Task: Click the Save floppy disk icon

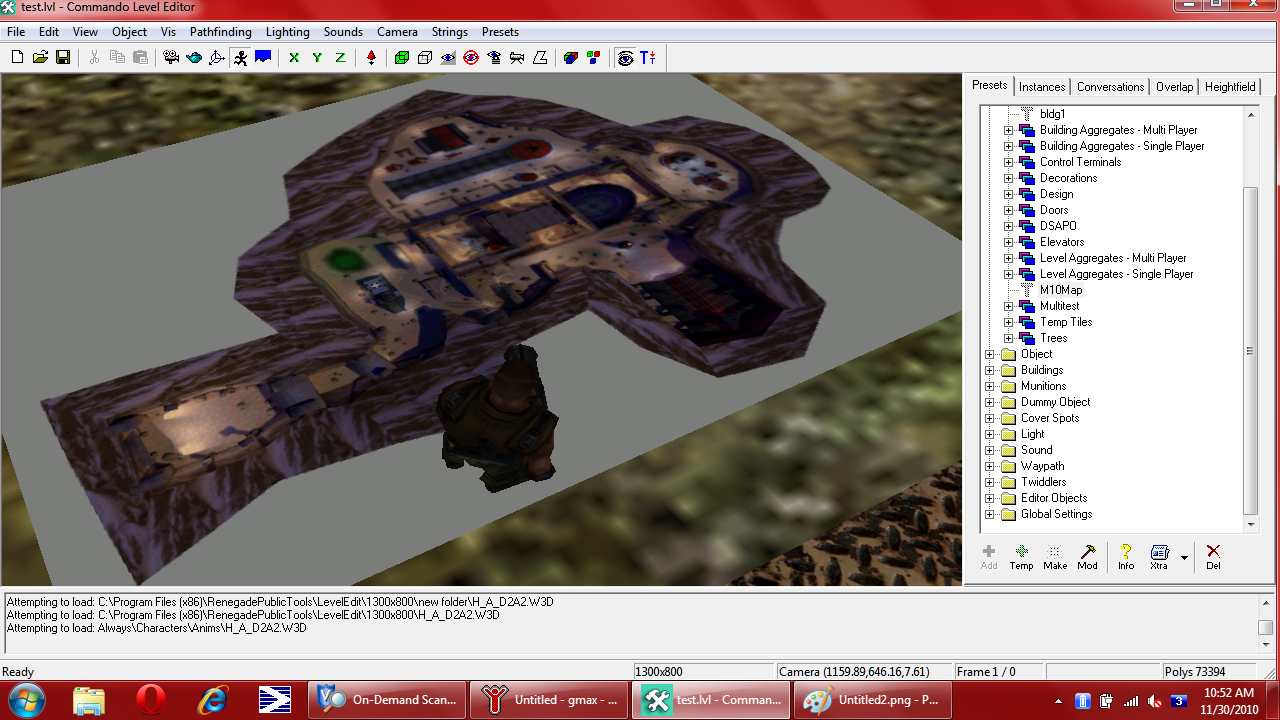Action: tap(63, 58)
